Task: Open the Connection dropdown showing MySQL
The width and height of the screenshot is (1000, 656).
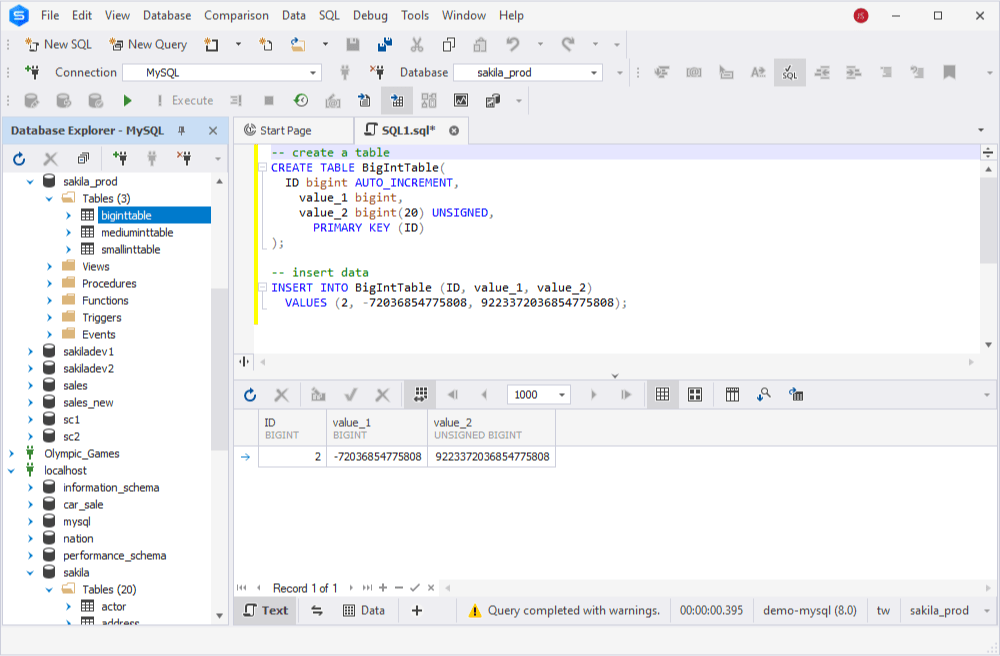Action: 221,72
